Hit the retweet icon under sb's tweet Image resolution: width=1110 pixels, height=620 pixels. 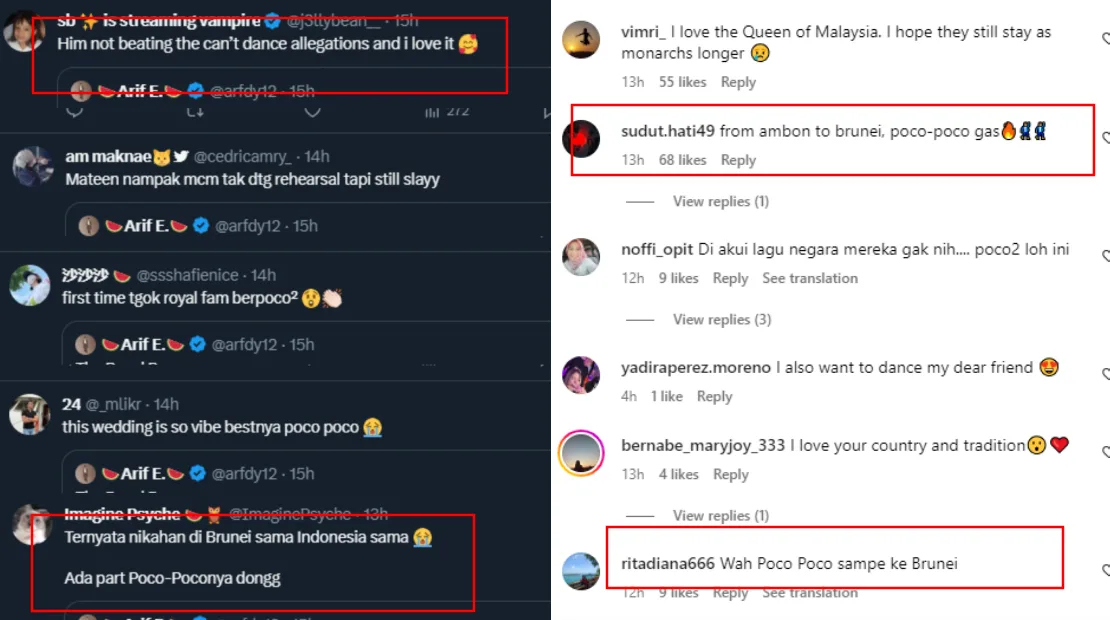click(197, 112)
